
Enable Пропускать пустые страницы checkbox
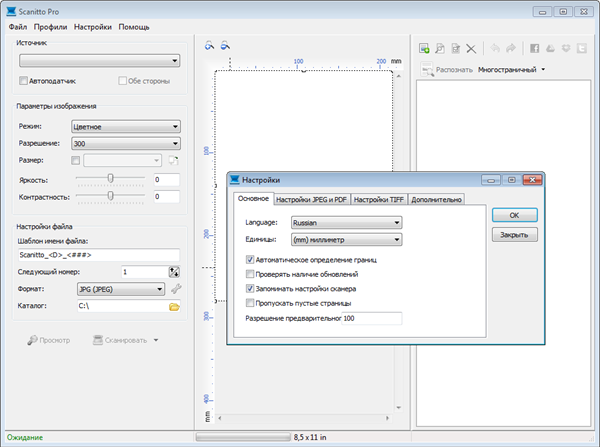tap(250, 302)
